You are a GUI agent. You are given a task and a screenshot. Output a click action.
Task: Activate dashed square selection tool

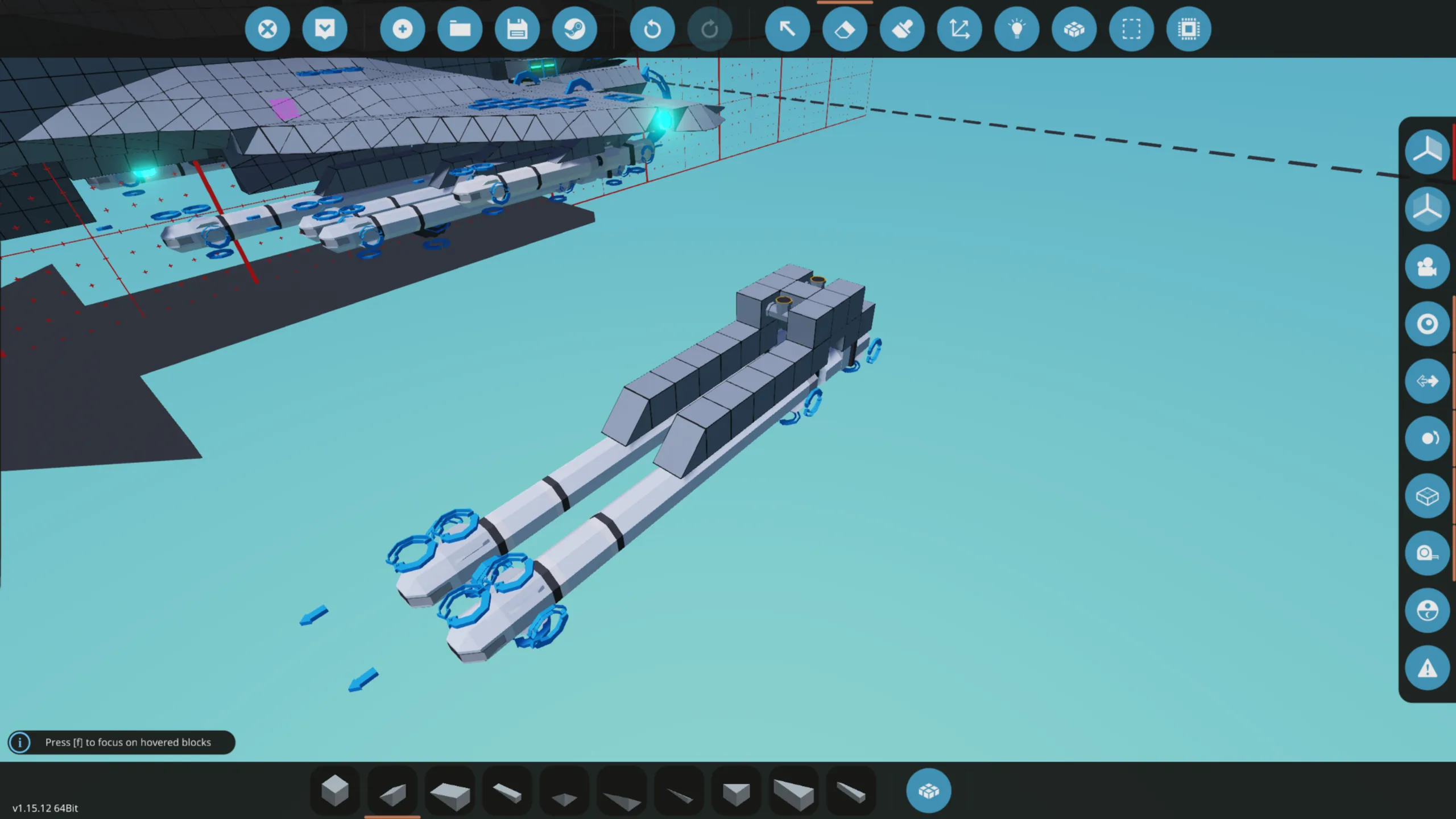tap(1131, 29)
